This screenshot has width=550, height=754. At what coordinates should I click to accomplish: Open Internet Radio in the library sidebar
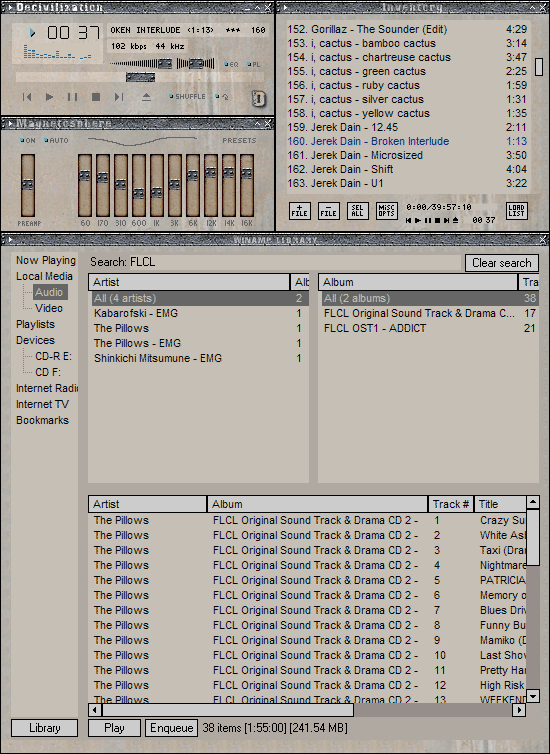[47, 388]
